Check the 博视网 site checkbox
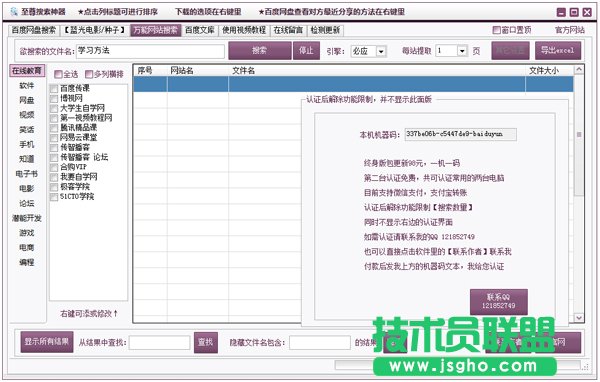This screenshot has width=600, height=382. [54, 98]
